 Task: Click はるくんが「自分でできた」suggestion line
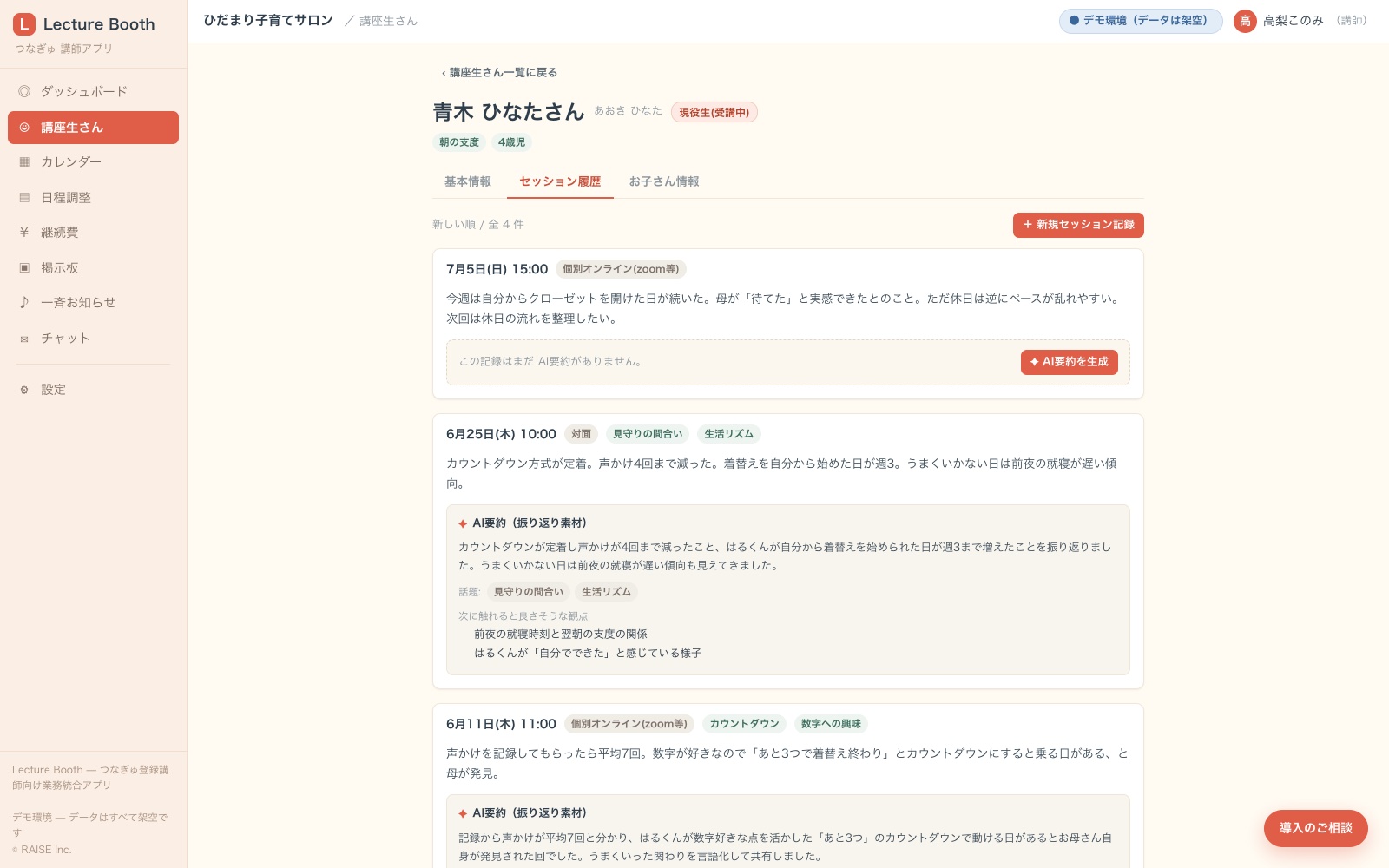pyautogui.click(x=588, y=653)
